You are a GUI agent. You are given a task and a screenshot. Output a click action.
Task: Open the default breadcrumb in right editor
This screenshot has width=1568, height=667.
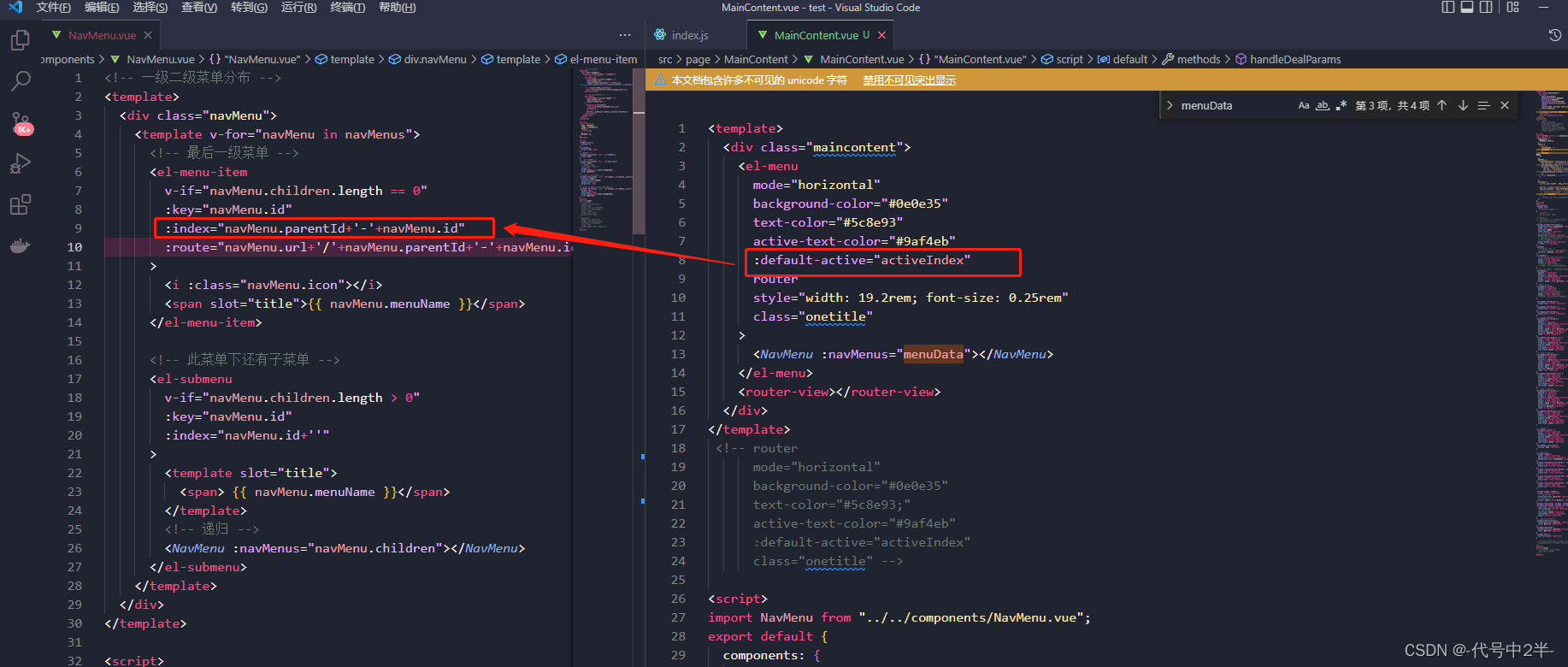[x=1123, y=59]
